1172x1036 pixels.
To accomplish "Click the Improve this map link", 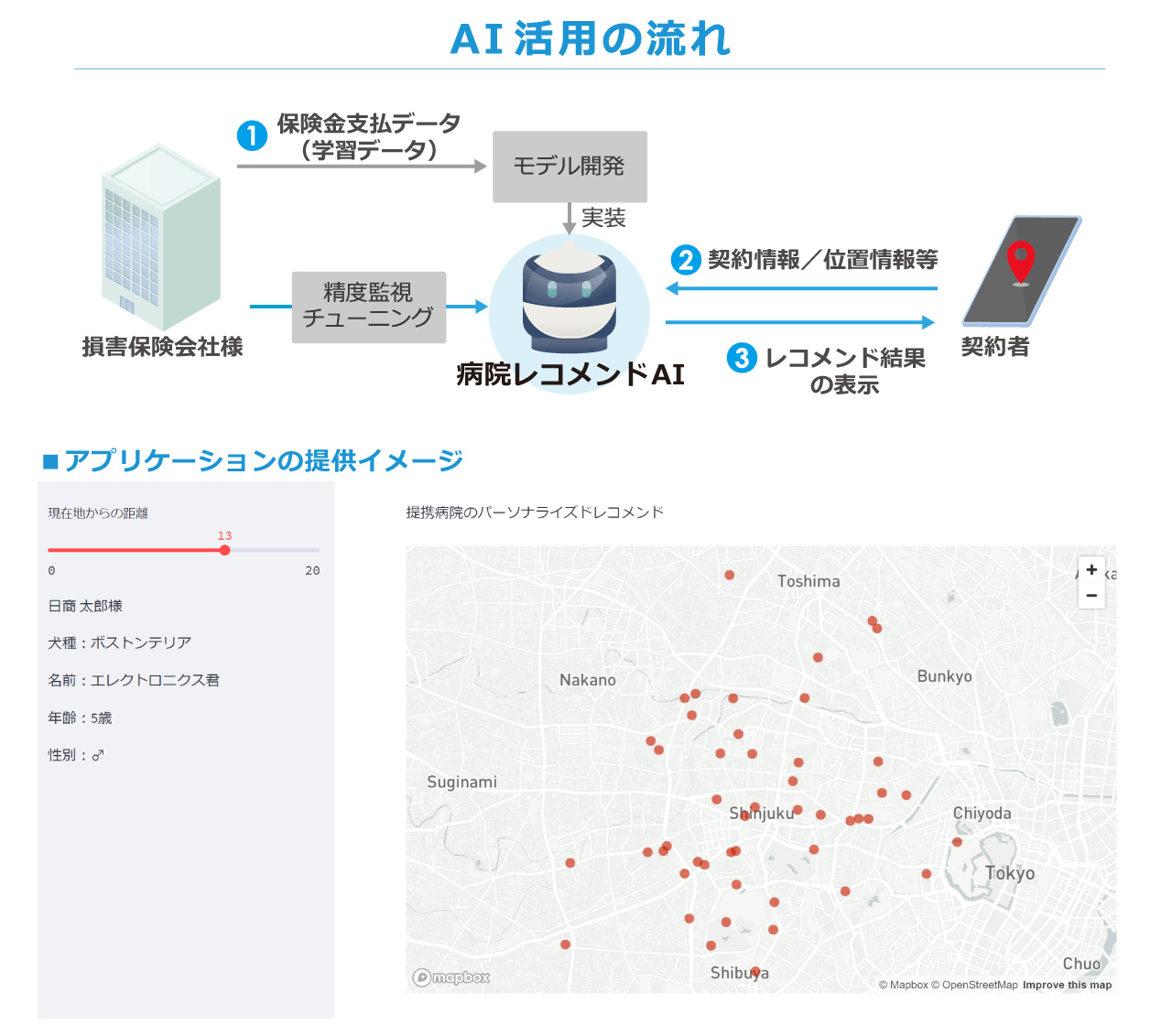I will click(1067, 985).
